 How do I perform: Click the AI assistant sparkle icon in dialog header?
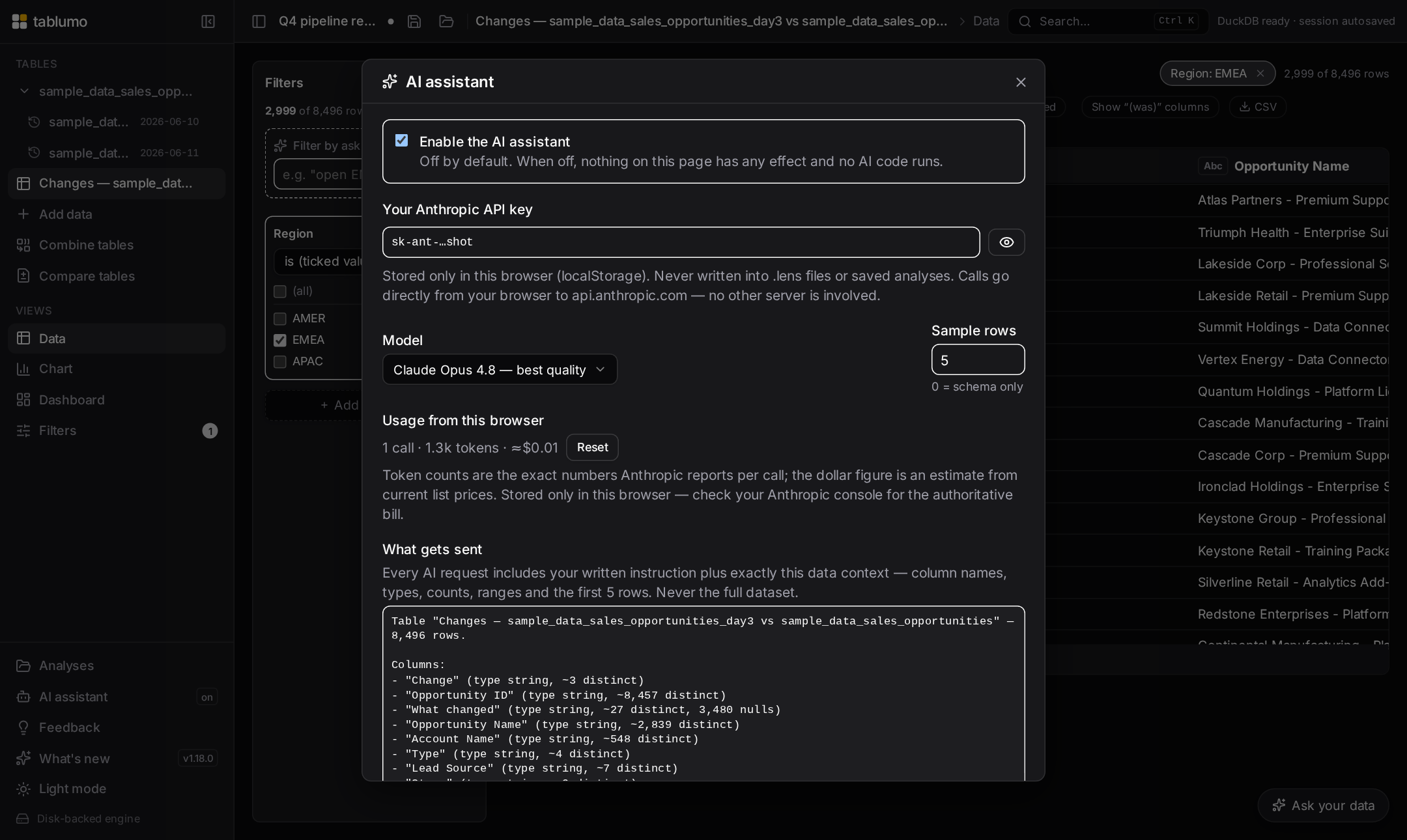pyautogui.click(x=390, y=81)
